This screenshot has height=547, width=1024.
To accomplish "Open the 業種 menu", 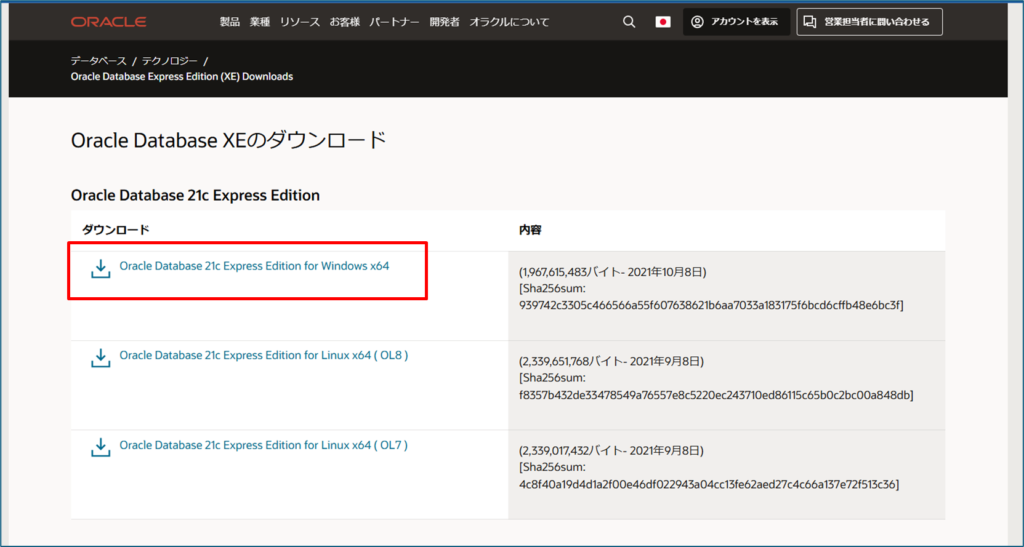I will [259, 22].
